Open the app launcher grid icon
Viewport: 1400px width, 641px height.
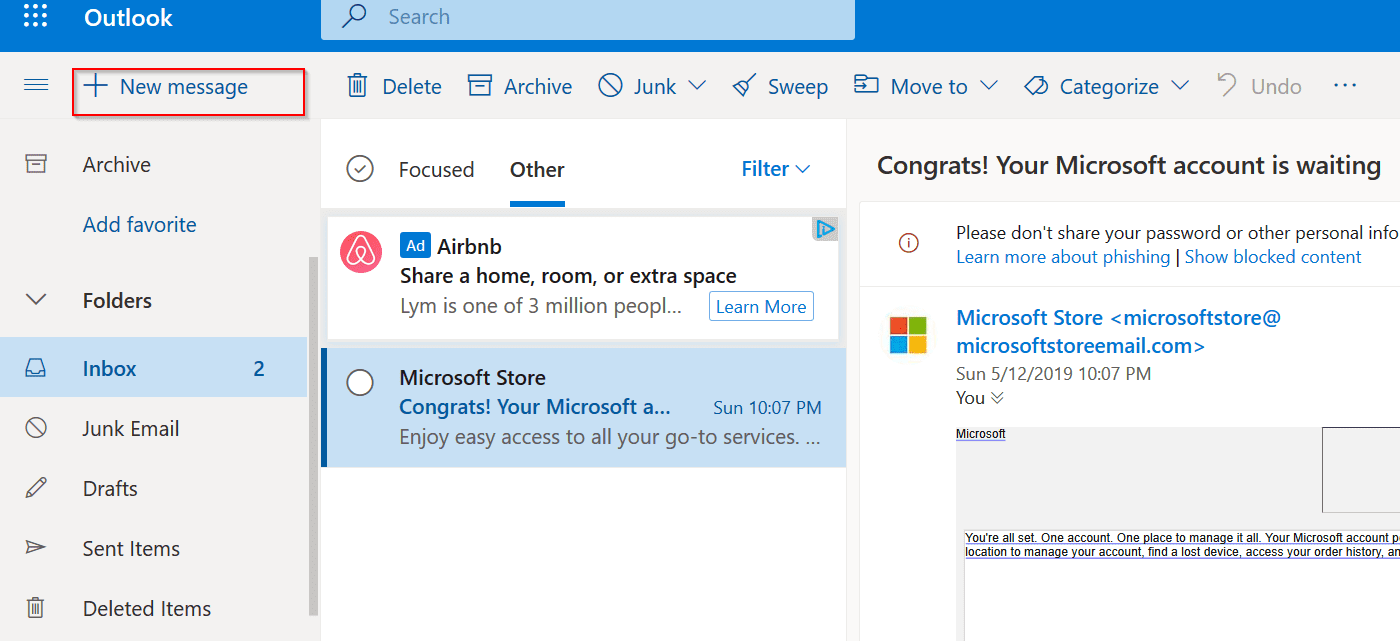[x=36, y=17]
